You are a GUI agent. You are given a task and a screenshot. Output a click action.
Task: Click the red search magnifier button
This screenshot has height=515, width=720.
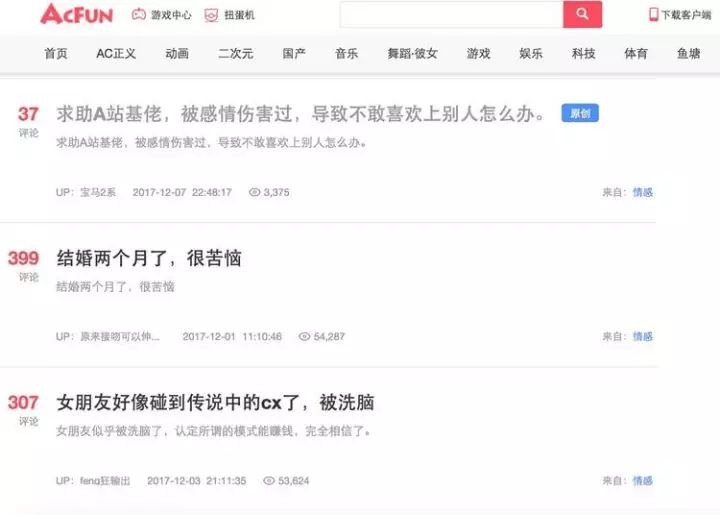(x=582, y=14)
